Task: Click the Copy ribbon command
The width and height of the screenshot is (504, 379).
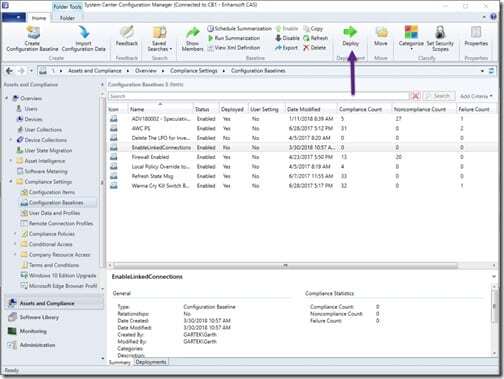Action: click(x=313, y=29)
